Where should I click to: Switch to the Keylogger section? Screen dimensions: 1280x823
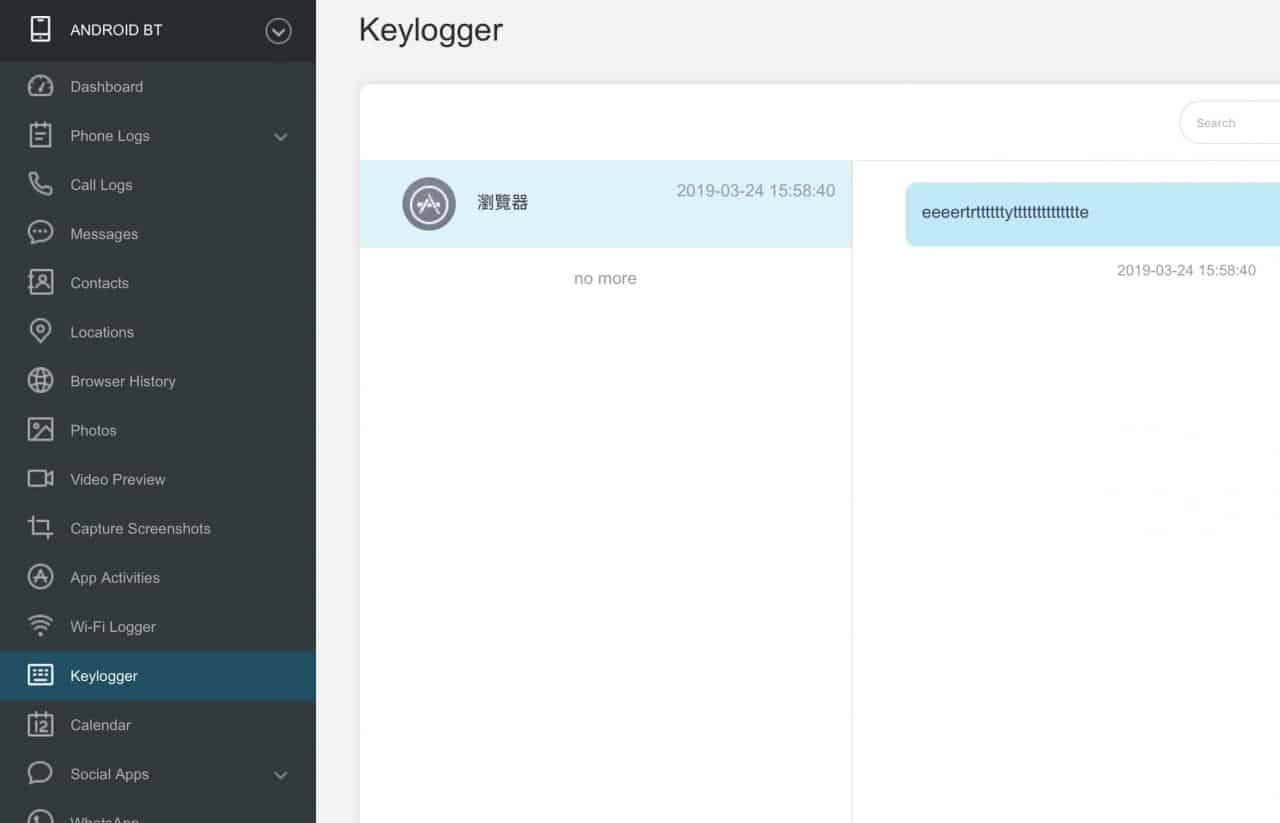(104, 675)
